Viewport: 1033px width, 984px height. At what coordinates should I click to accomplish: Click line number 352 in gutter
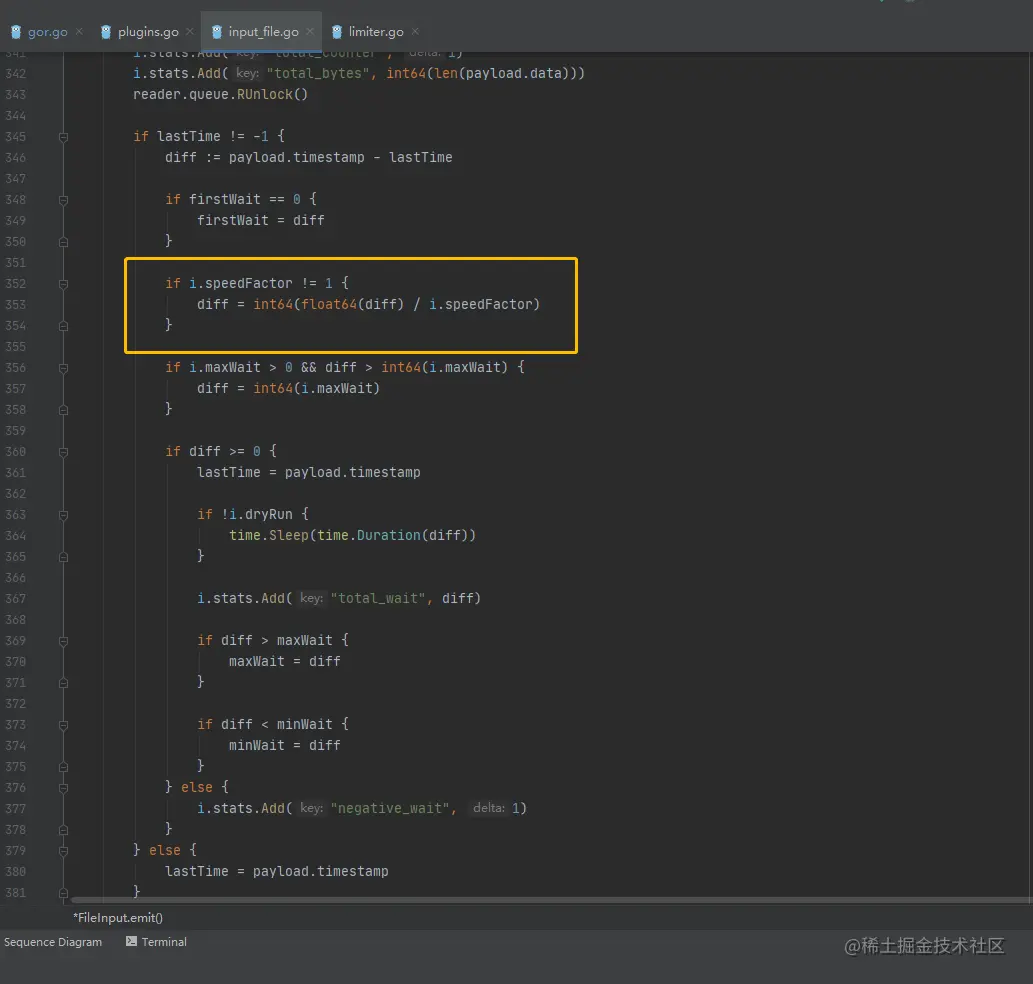point(16,284)
